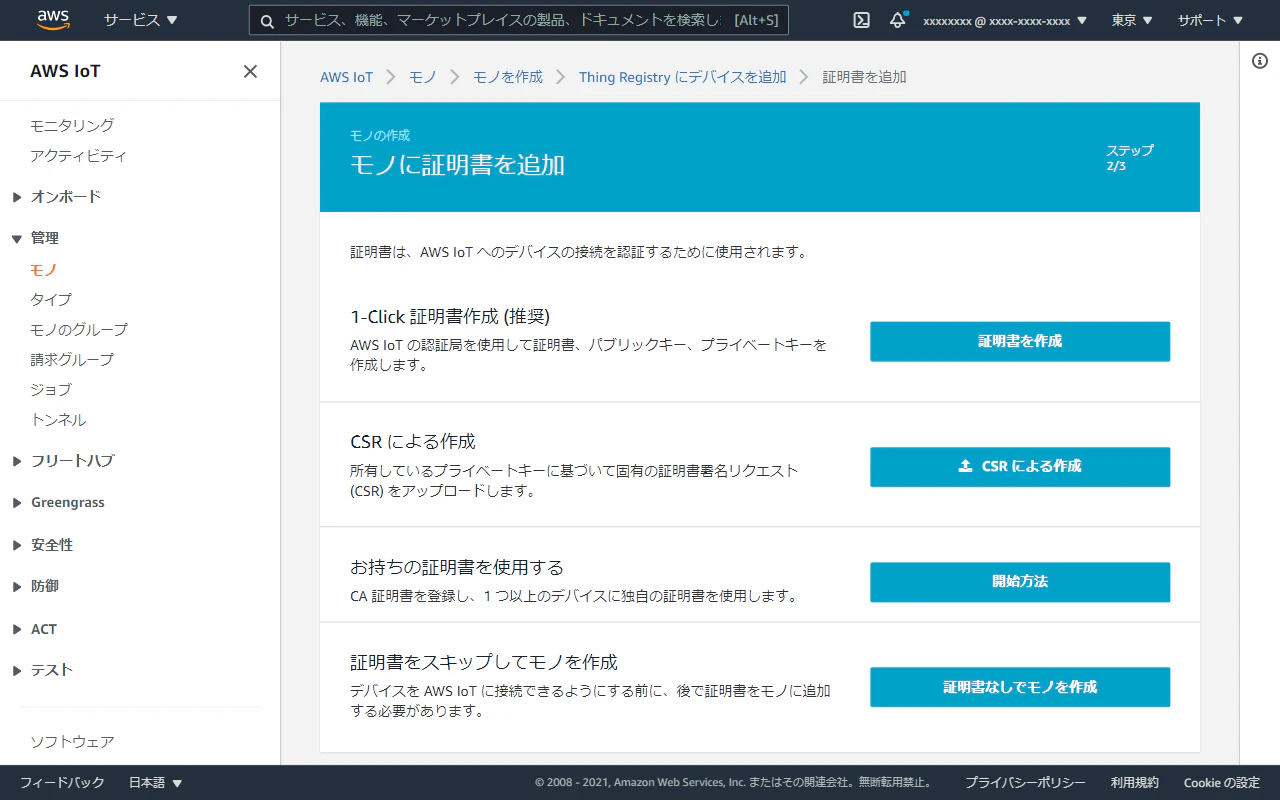This screenshot has height=800, width=1280.
Task: Click the AWS logo to return home
Action: pos(53,19)
